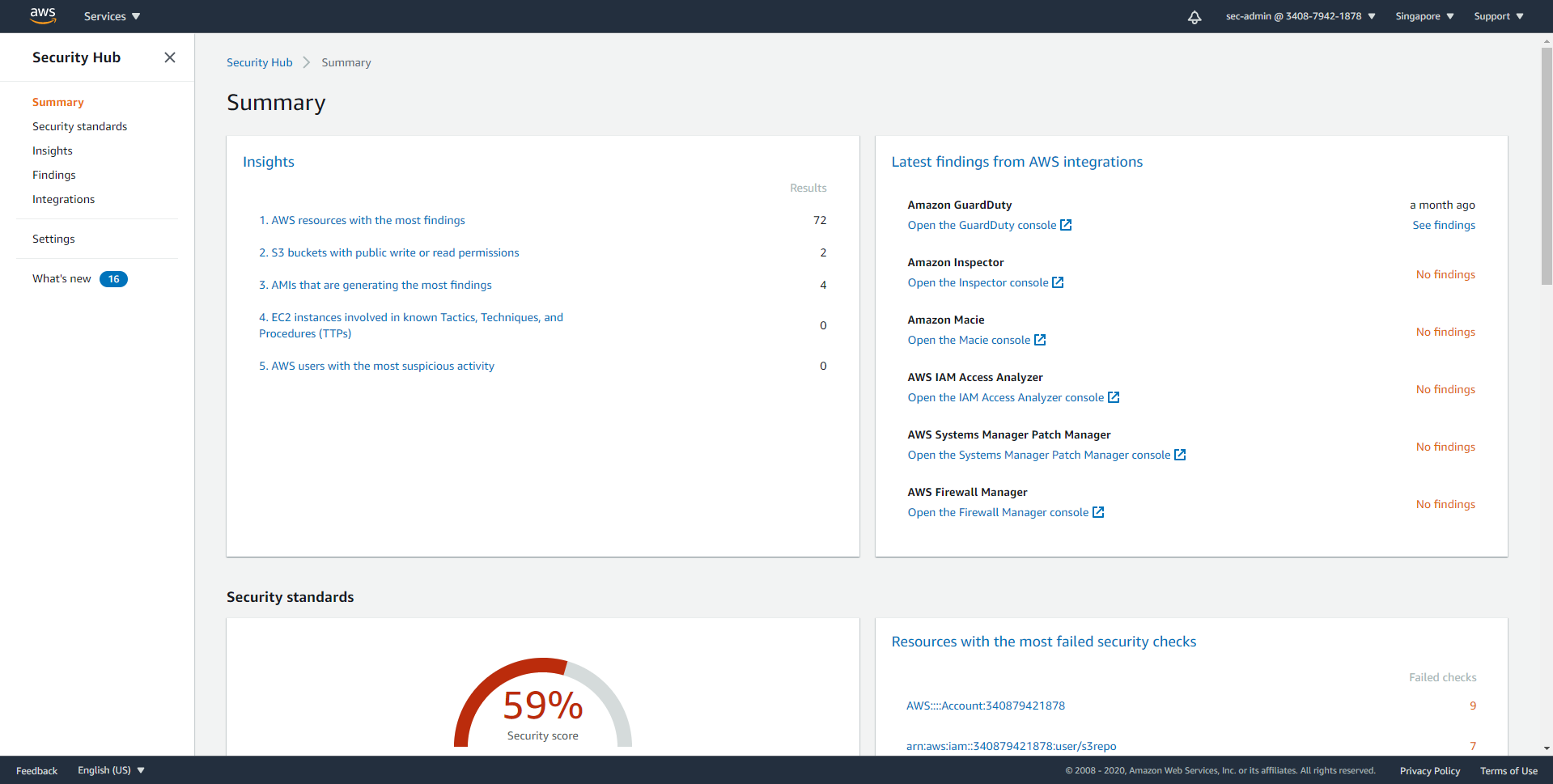
Task: Open Insights from the sidebar
Action: 53,150
